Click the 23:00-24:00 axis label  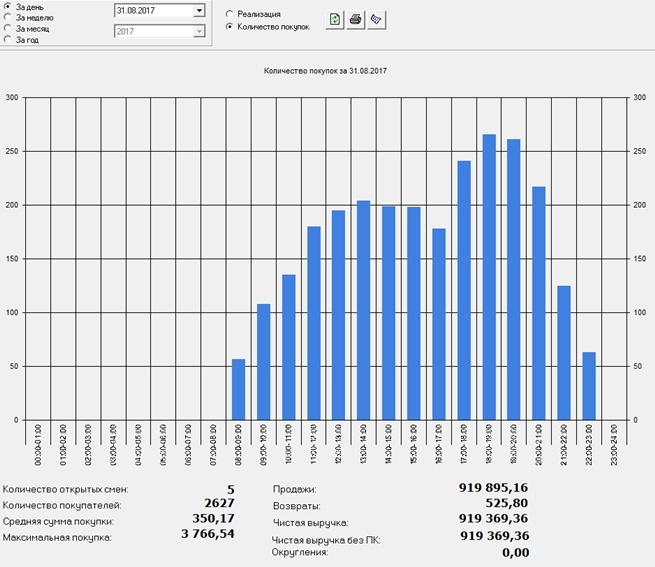point(614,445)
